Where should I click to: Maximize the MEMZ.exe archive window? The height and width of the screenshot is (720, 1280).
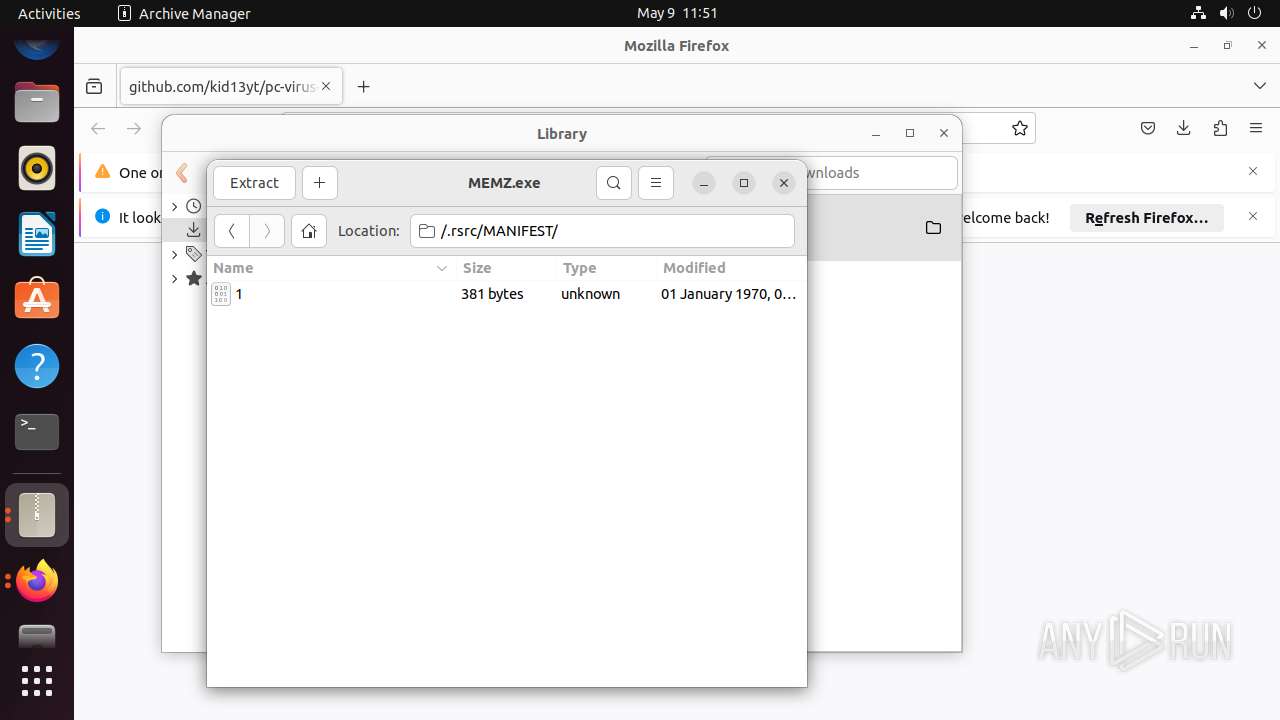point(744,183)
